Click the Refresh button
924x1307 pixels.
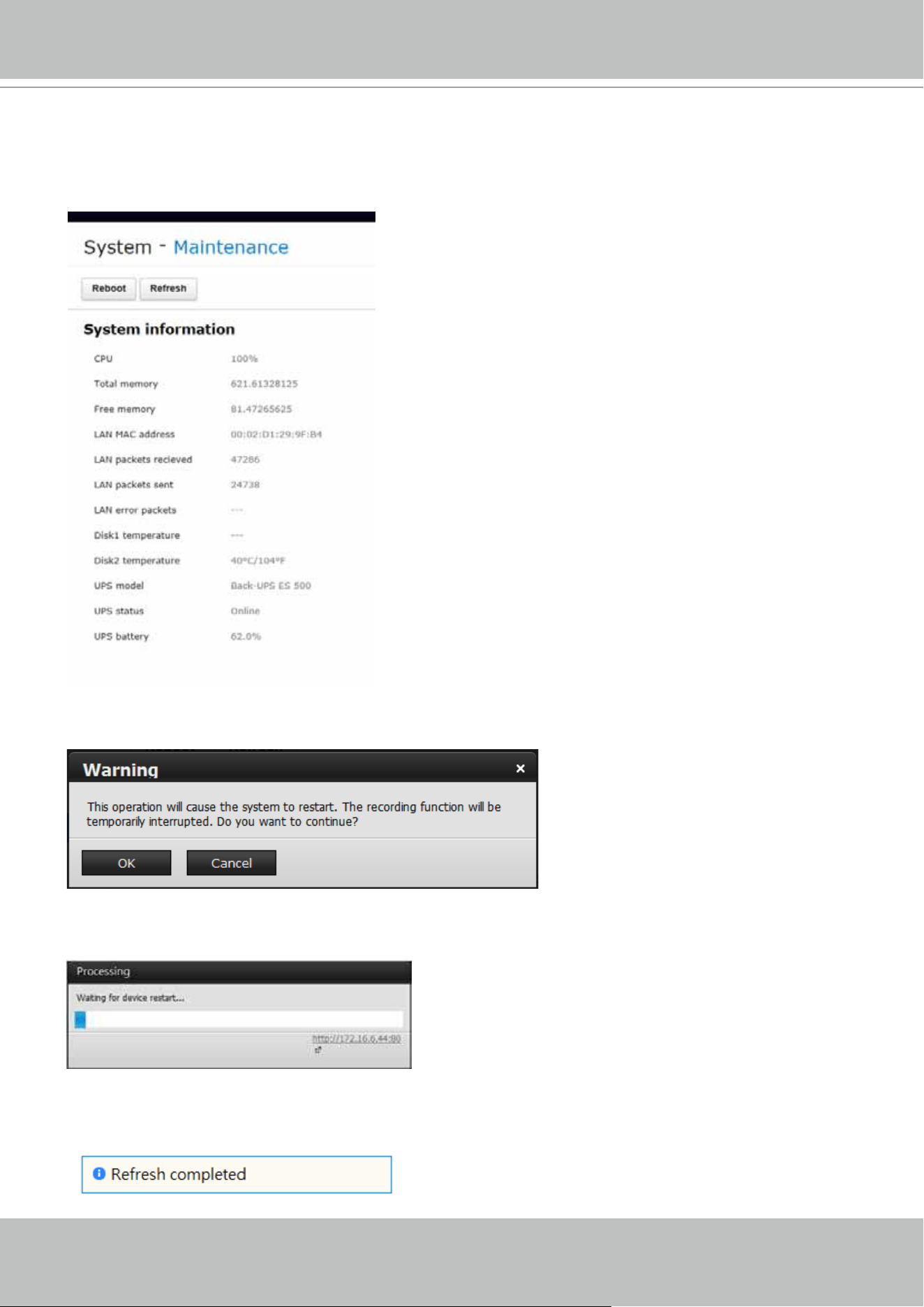pyautogui.click(x=168, y=288)
